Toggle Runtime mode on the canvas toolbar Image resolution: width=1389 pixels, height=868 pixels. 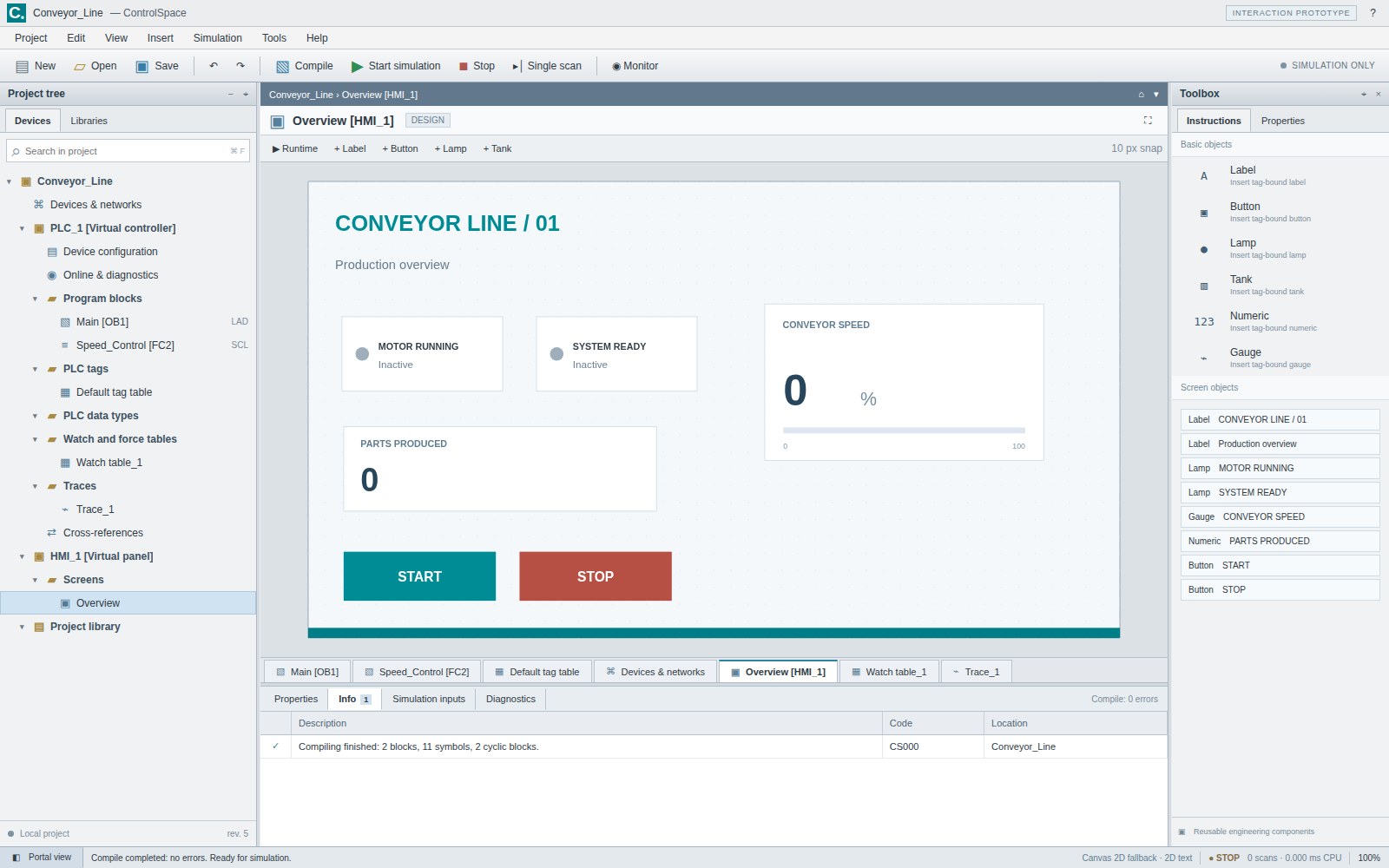[295, 148]
